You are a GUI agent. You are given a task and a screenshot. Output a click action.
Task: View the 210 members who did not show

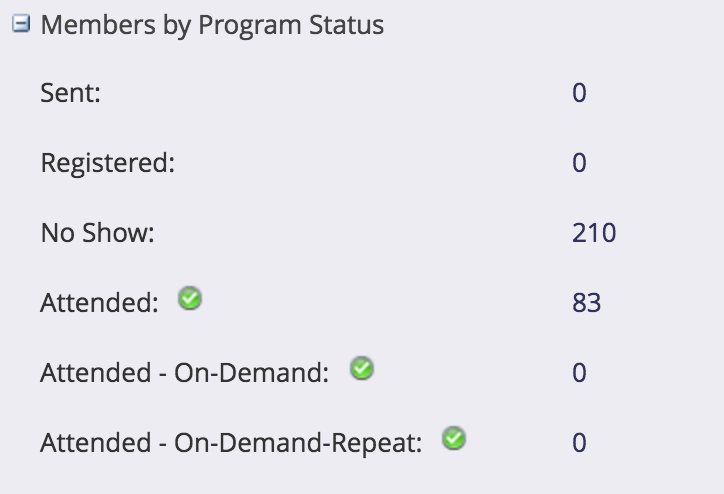(x=594, y=233)
